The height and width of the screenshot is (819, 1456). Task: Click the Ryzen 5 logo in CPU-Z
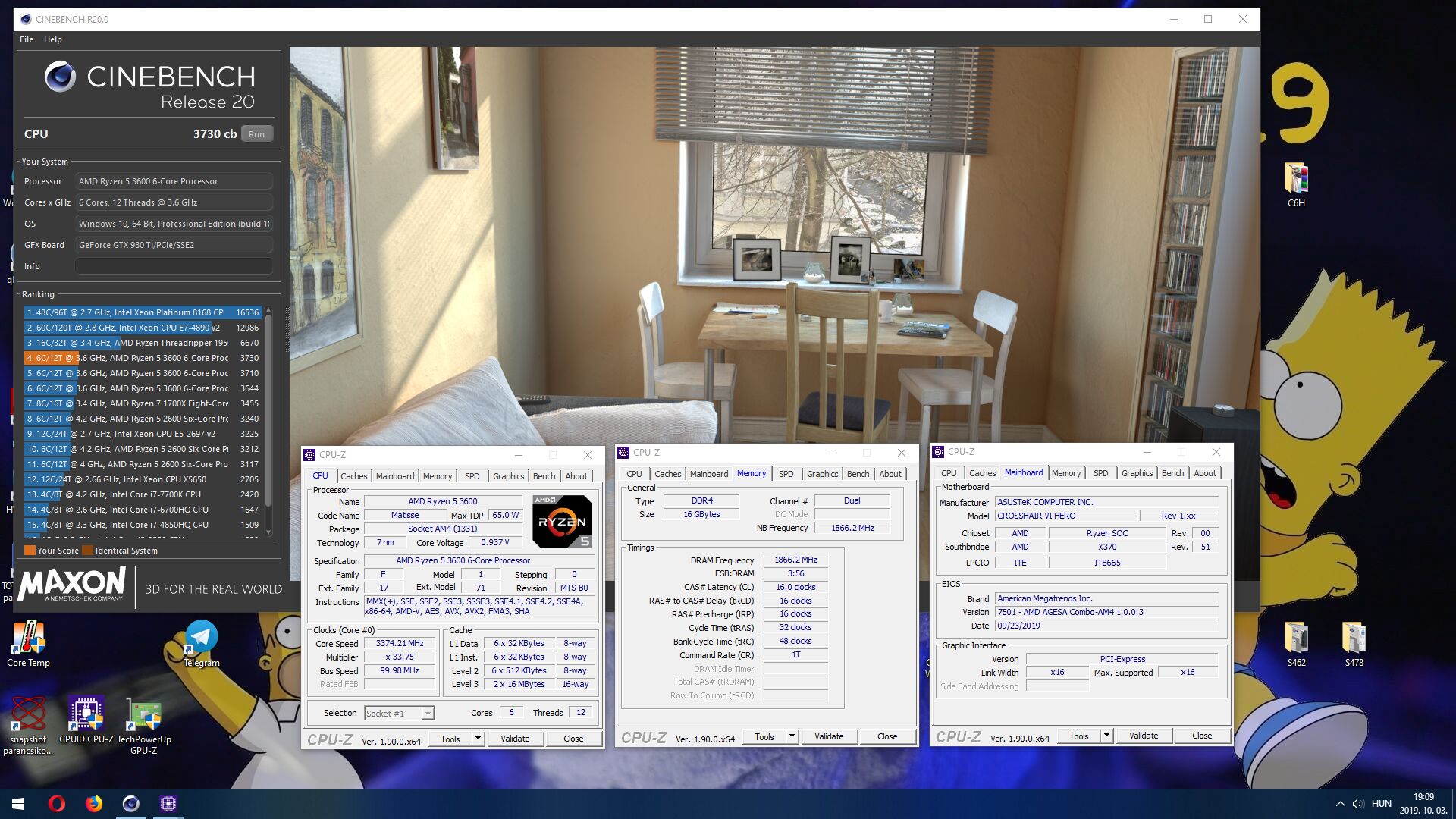pyautogui.click(x=562, y=521)
